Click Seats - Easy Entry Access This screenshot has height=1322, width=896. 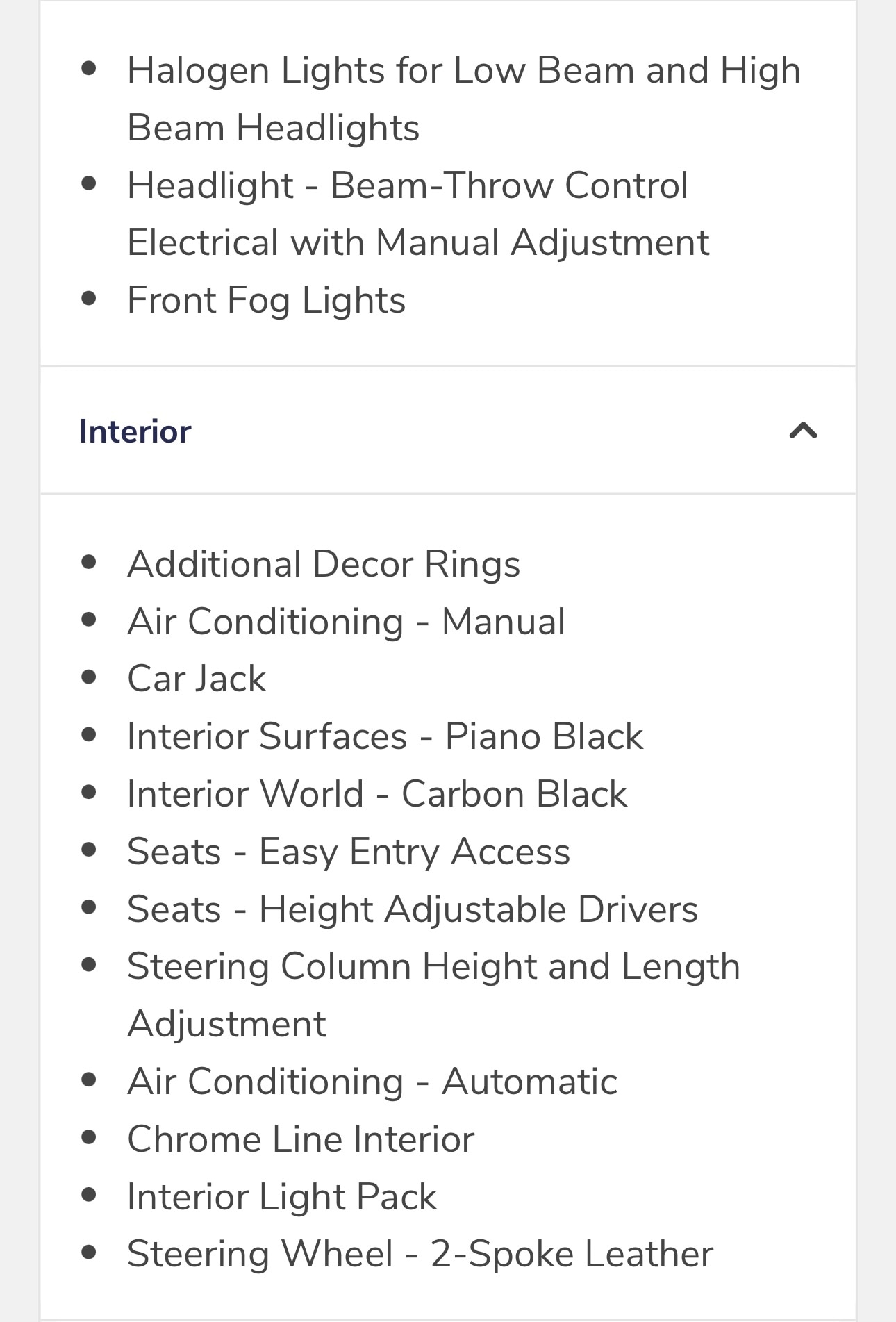349,852
